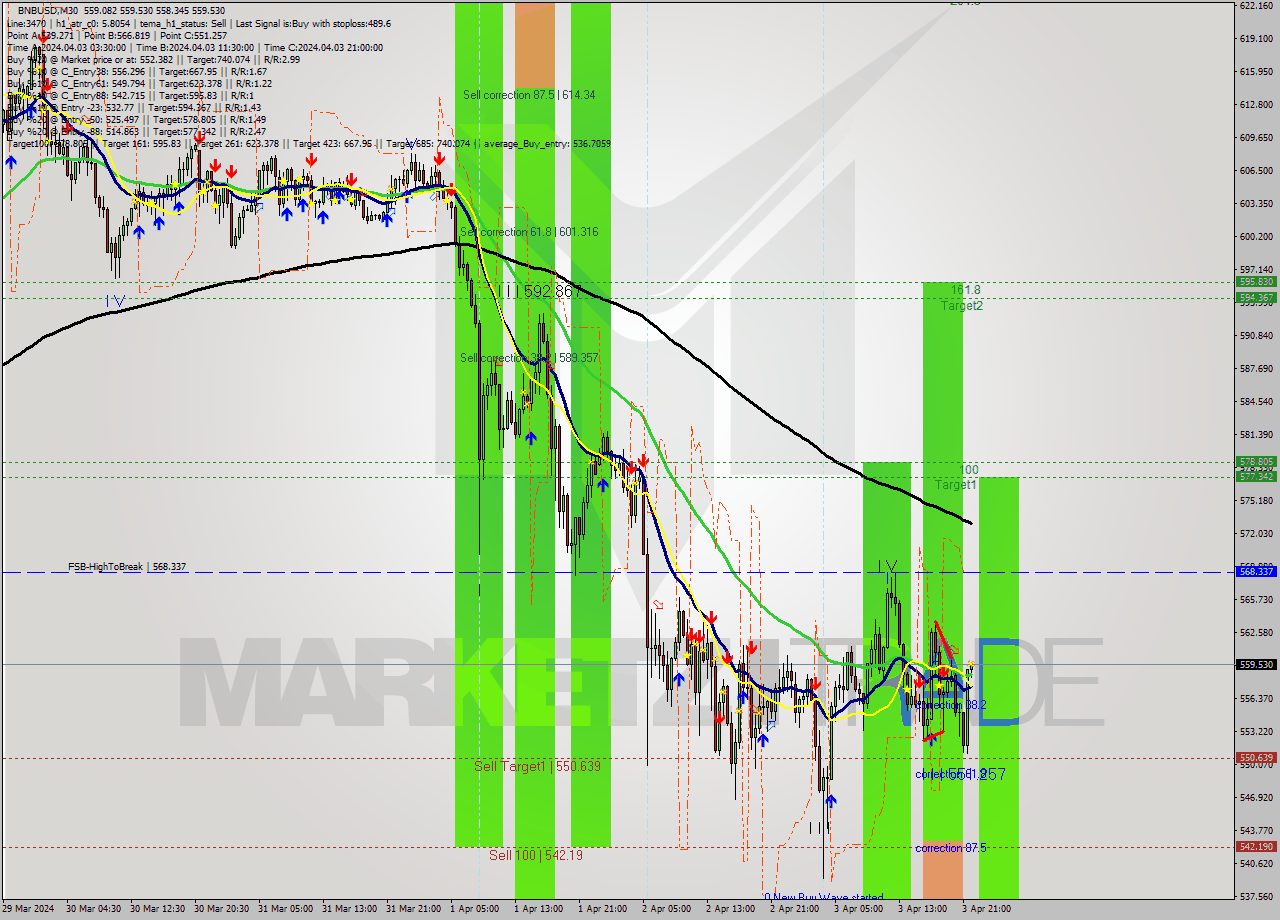Viewport: 1280px width, 920px height.
Task: Click the '31 Mar 21:00' time label
Action: click(x=413, y=909)
